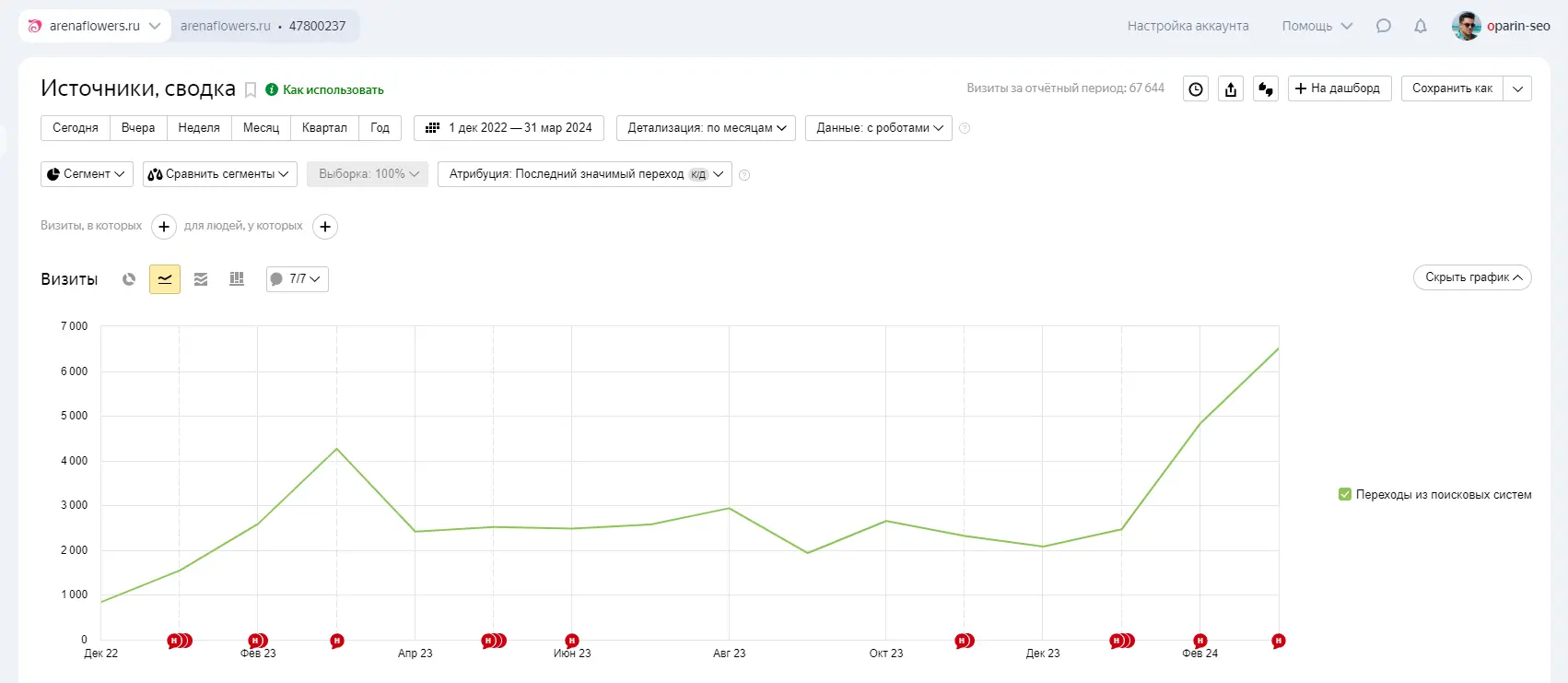Add a visit condition with plus button
Viewport: 1568px width, 683px height.
pos(163,227)
